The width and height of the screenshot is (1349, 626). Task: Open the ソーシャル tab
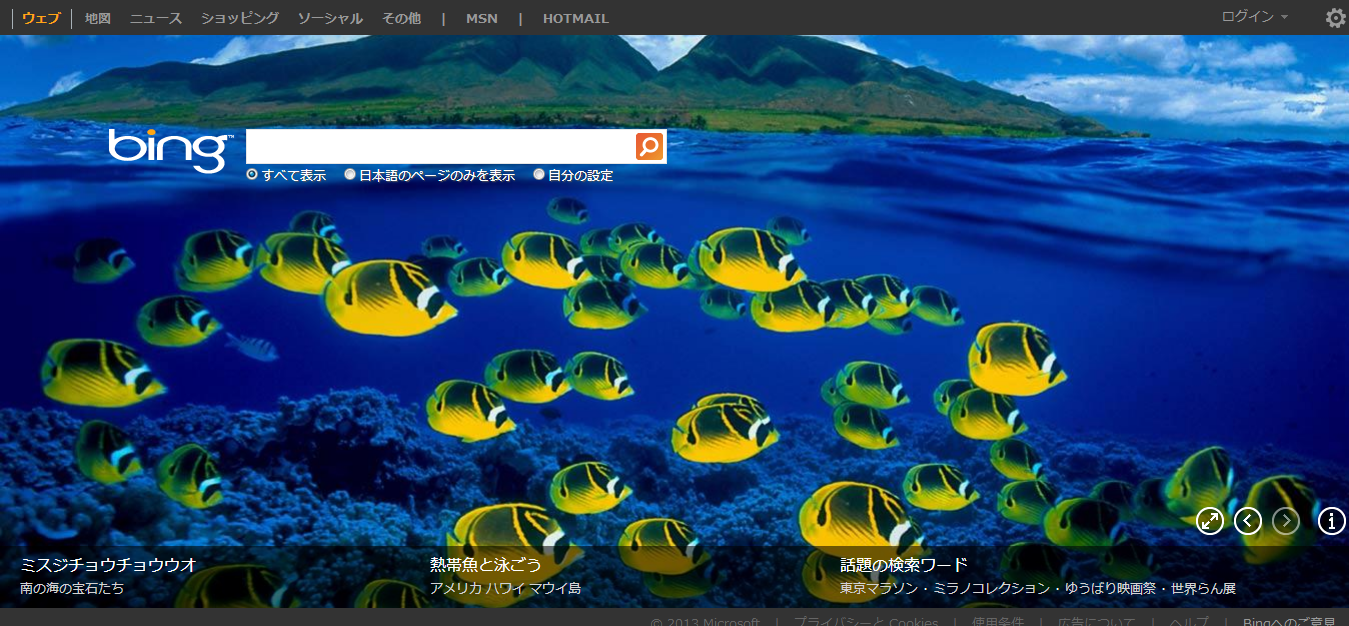pos(330,18)
